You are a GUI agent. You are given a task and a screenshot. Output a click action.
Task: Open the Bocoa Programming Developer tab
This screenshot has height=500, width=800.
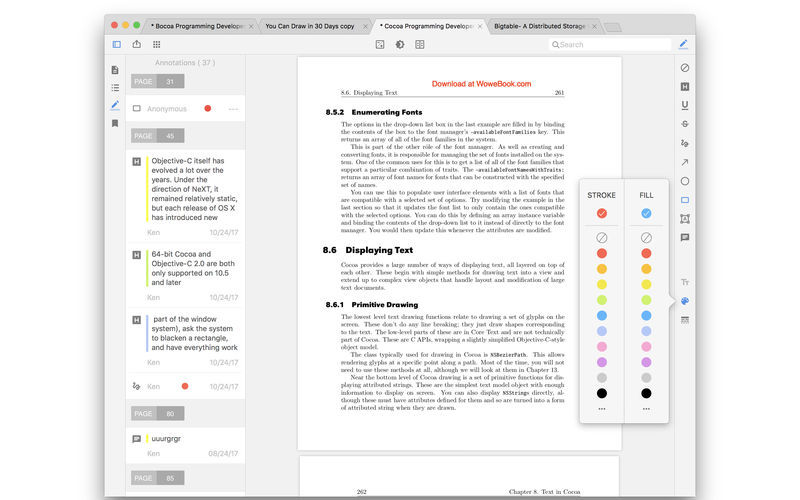tap(197, 26)
